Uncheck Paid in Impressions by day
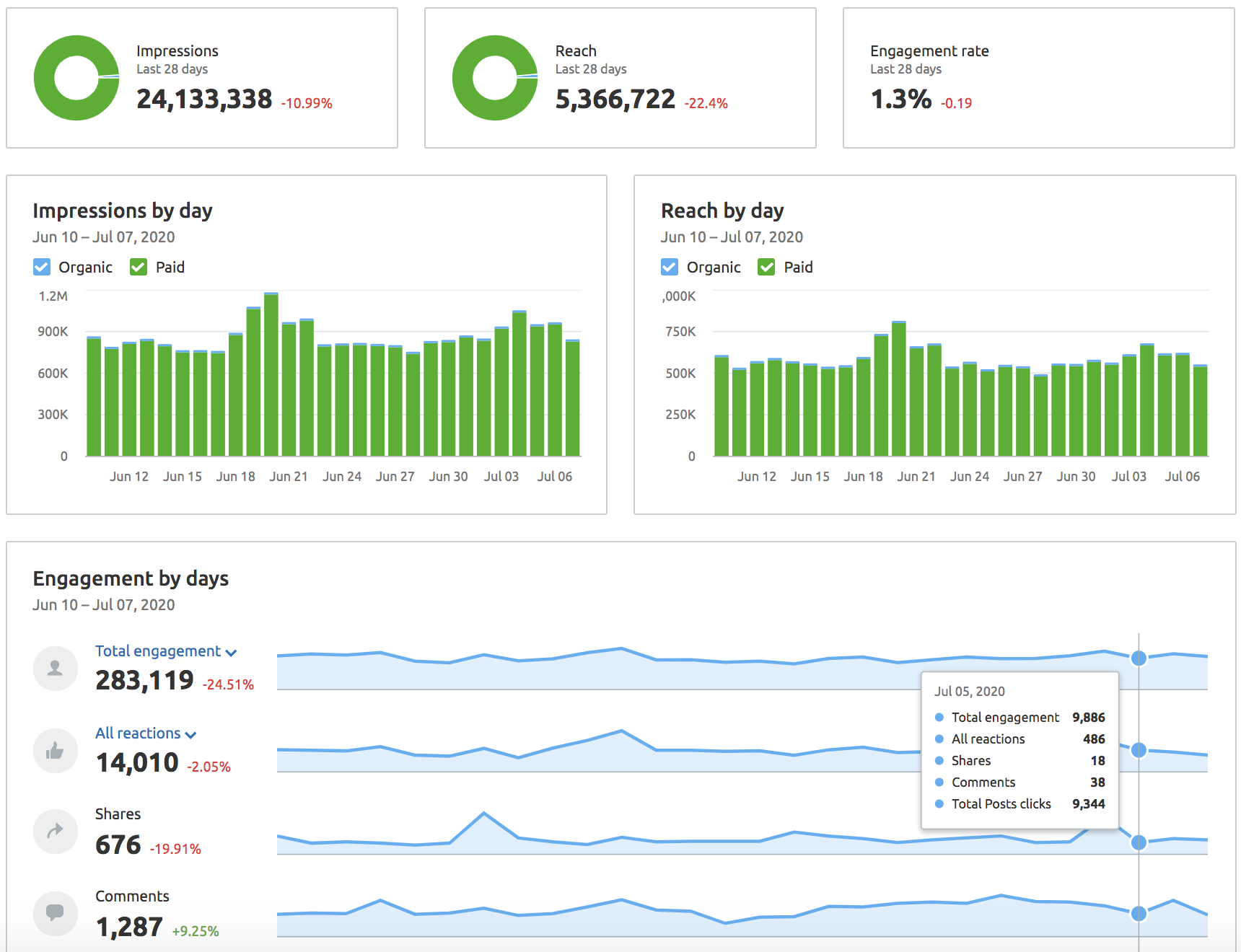1241x952 pixels. tap(139, 268)
